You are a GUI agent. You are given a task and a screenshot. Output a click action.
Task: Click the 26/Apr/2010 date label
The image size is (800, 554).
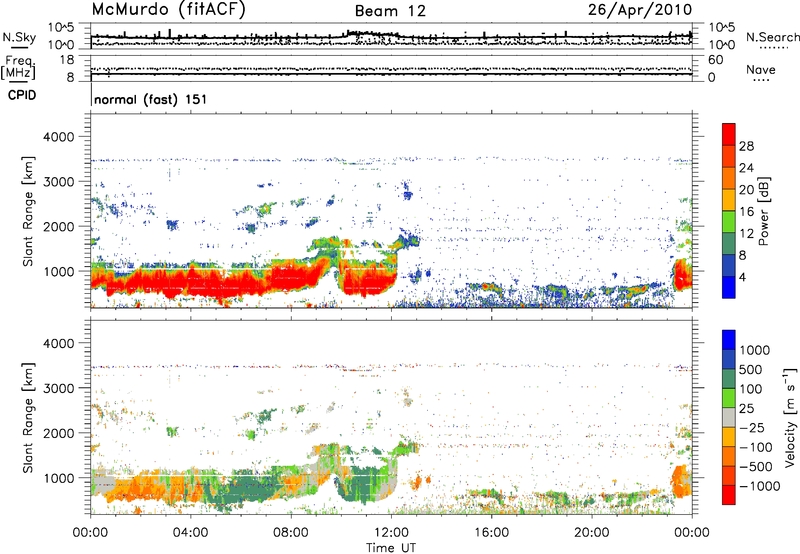pyautogui.click(x=640, y=10)
